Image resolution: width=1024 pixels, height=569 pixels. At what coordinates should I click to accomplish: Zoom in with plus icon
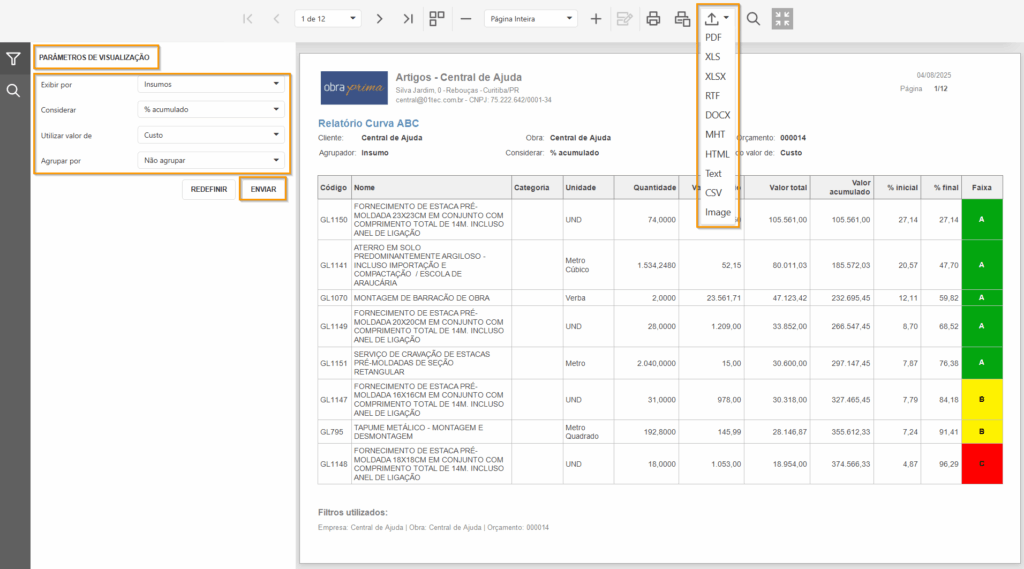[596, 19]
